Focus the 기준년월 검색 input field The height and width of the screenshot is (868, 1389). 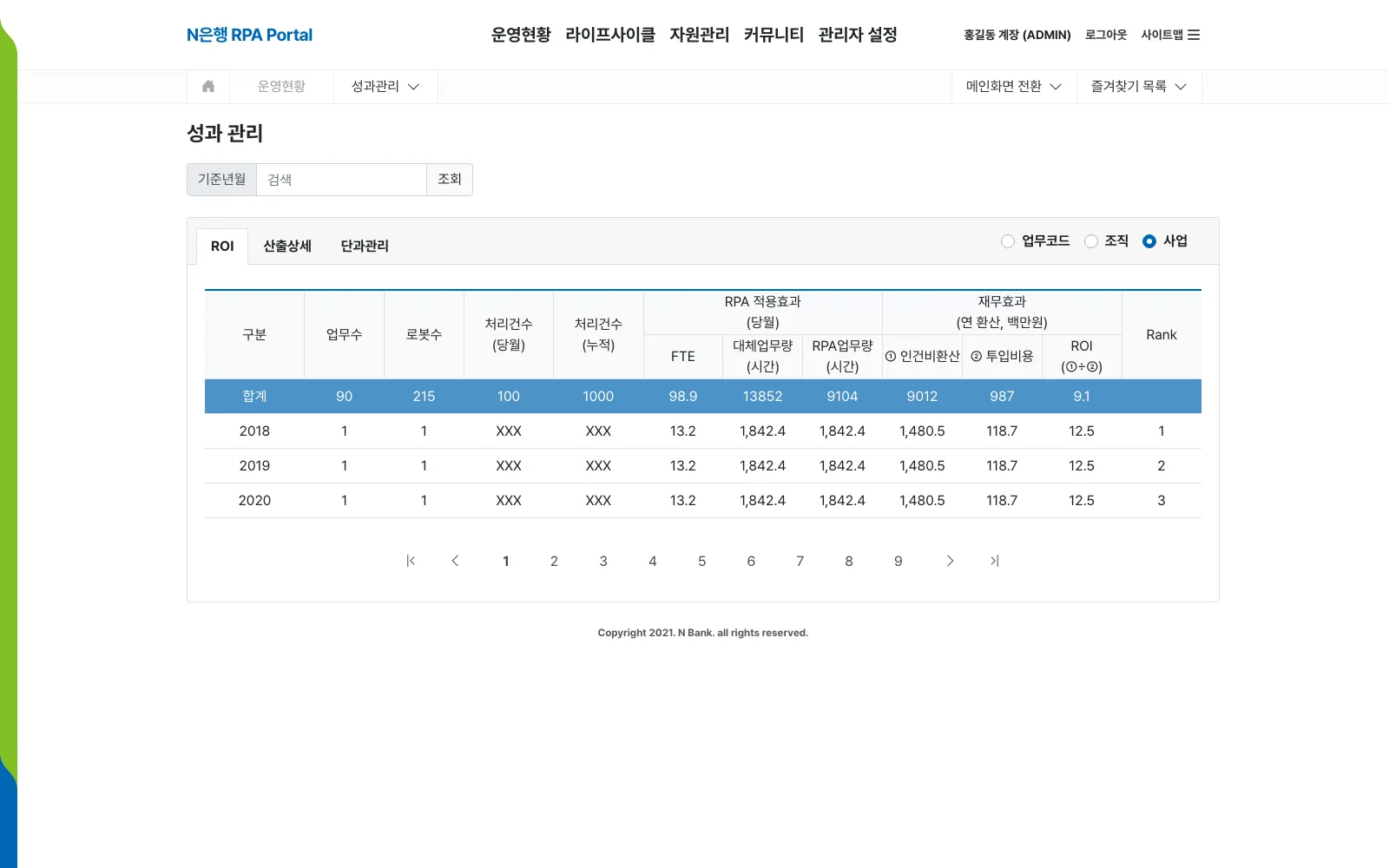point(341,180)
